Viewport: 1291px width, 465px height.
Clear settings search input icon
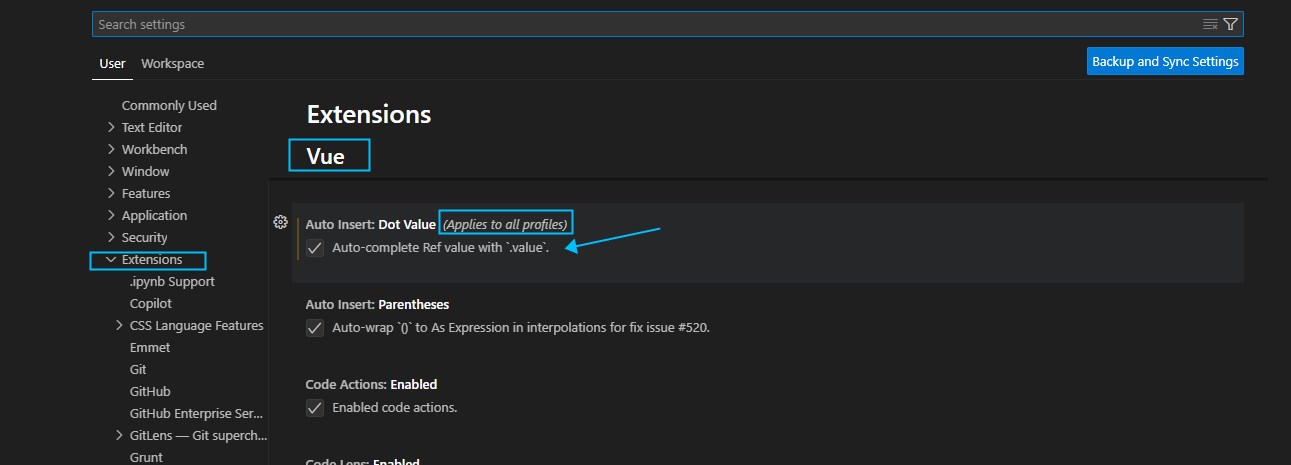(x=1210, y=24)
